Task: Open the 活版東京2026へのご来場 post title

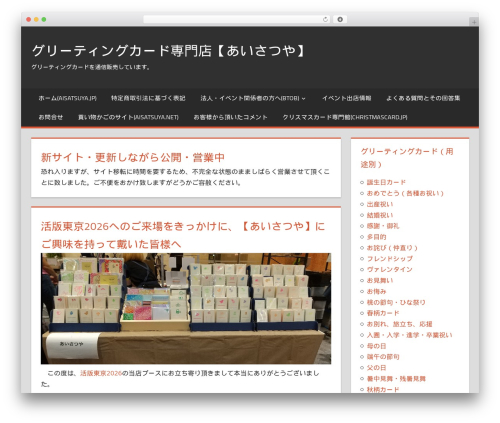Action: [x=183, y=235]
